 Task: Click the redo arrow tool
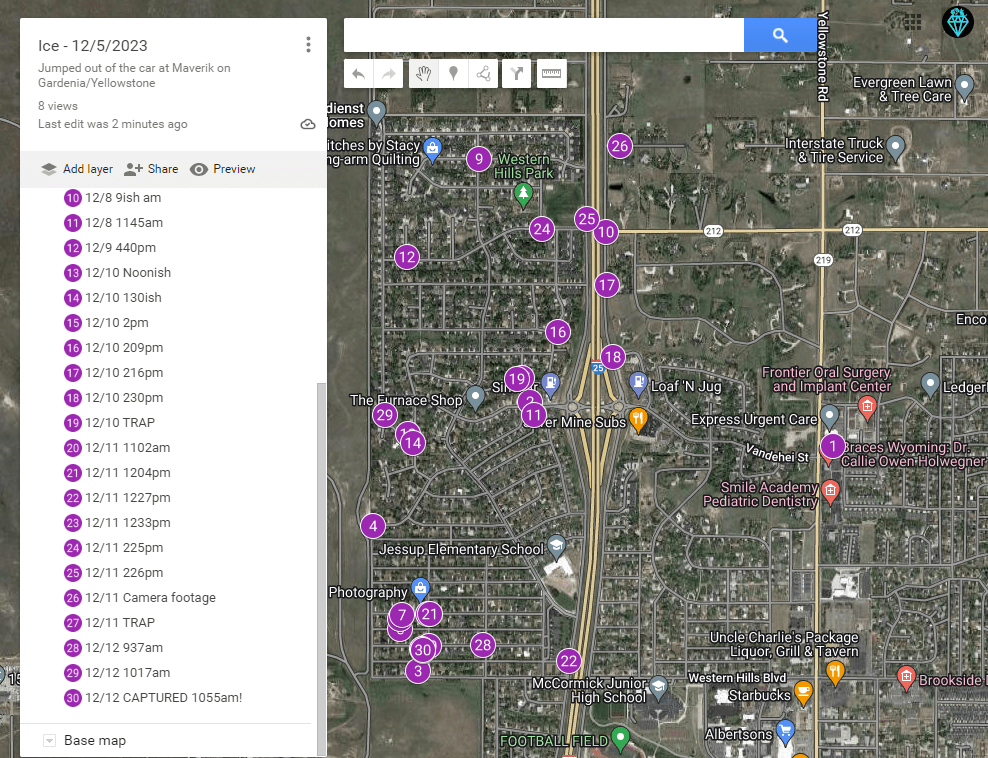coord(389,74)
